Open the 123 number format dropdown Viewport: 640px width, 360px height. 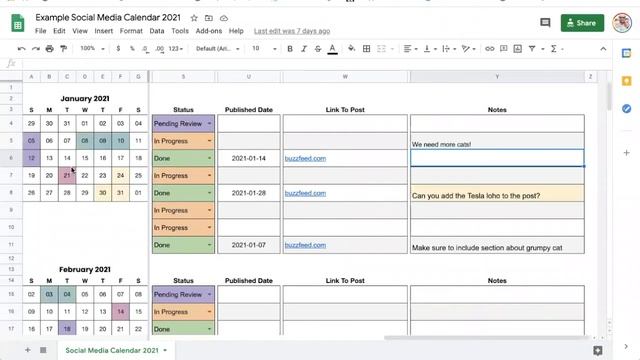coord(176,49)
